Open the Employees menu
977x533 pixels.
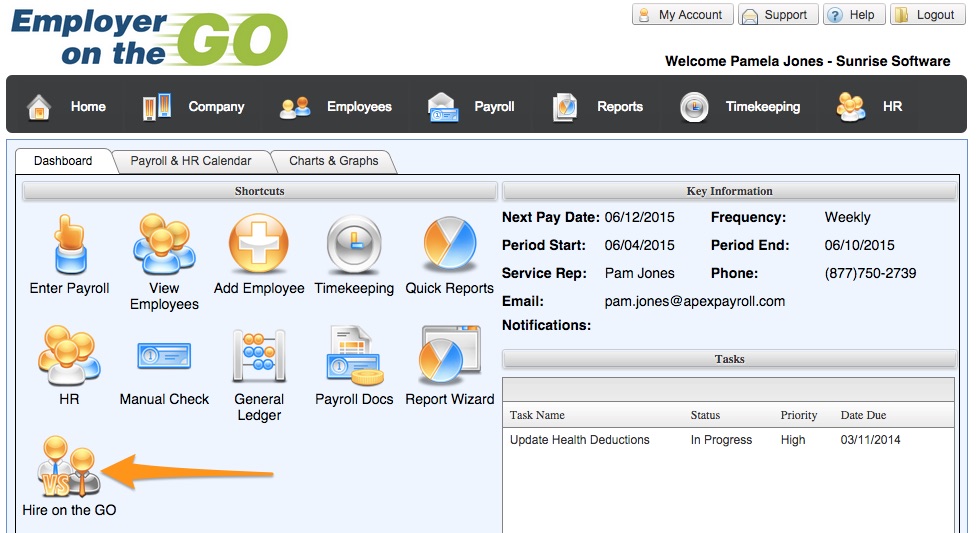pyautogui.click(x=359, y=107)
